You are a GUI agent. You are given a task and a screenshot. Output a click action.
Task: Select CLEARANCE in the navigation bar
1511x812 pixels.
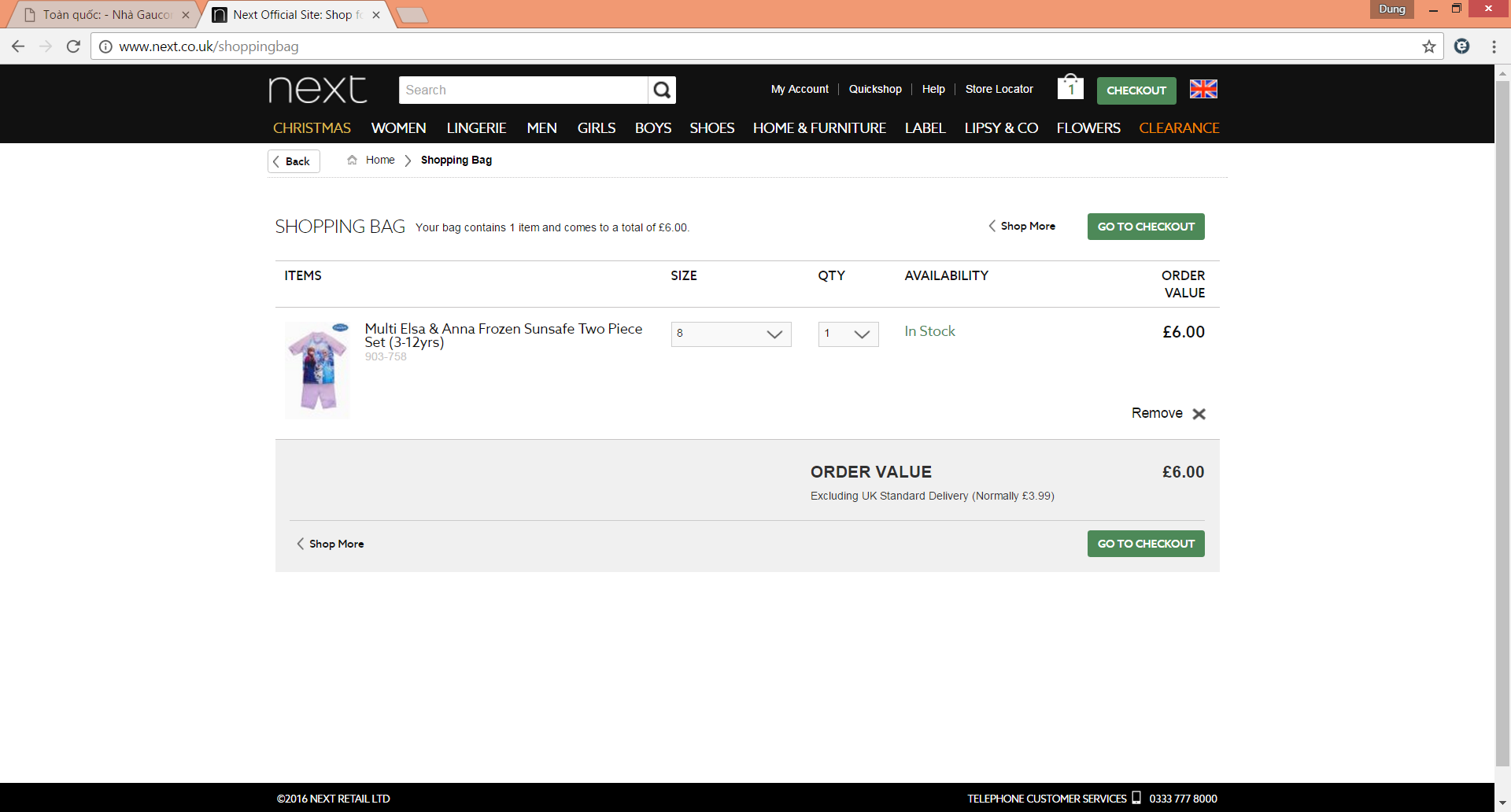tap(1178, 127)
